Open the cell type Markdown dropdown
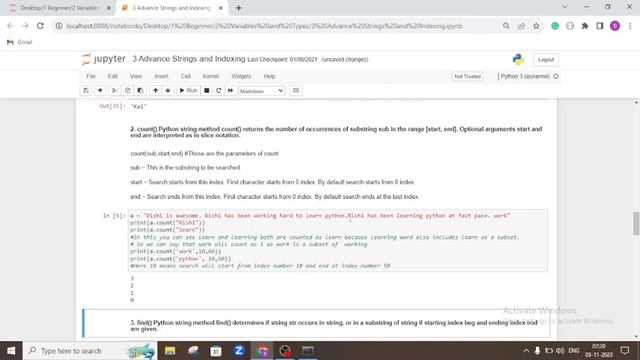Image resolution: width=640 pixels, height=360 pixels. (262, 91)
